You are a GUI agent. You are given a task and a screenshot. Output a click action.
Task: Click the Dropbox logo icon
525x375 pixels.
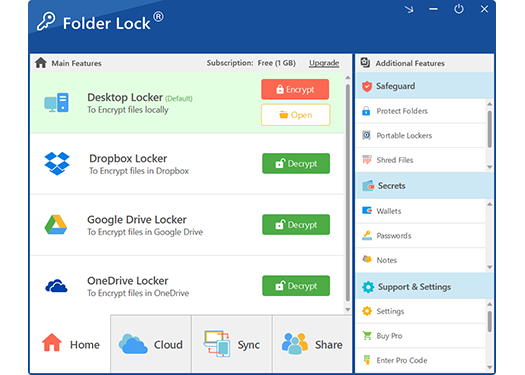point(57,163)
